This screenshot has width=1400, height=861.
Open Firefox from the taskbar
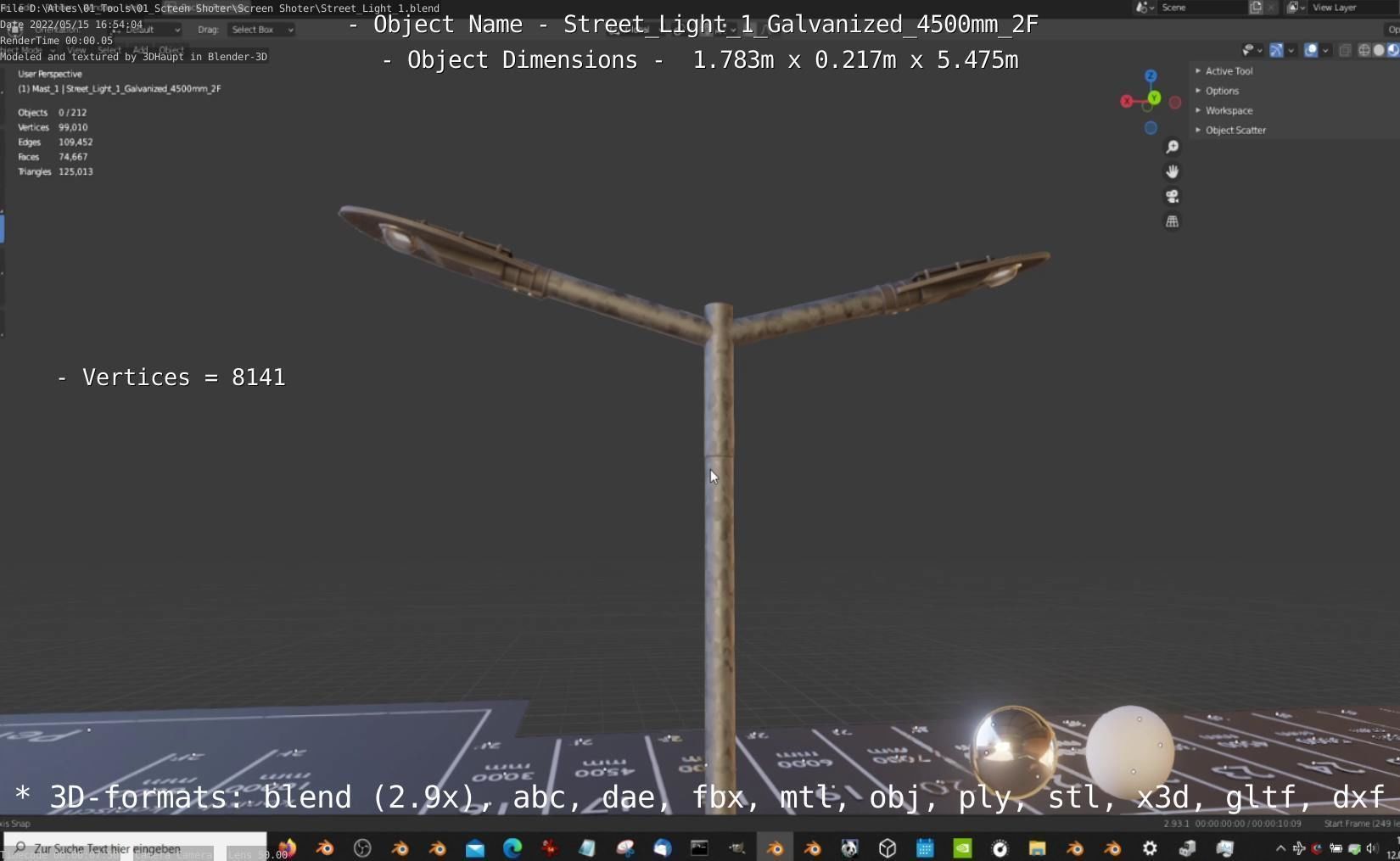click(287, 847)
